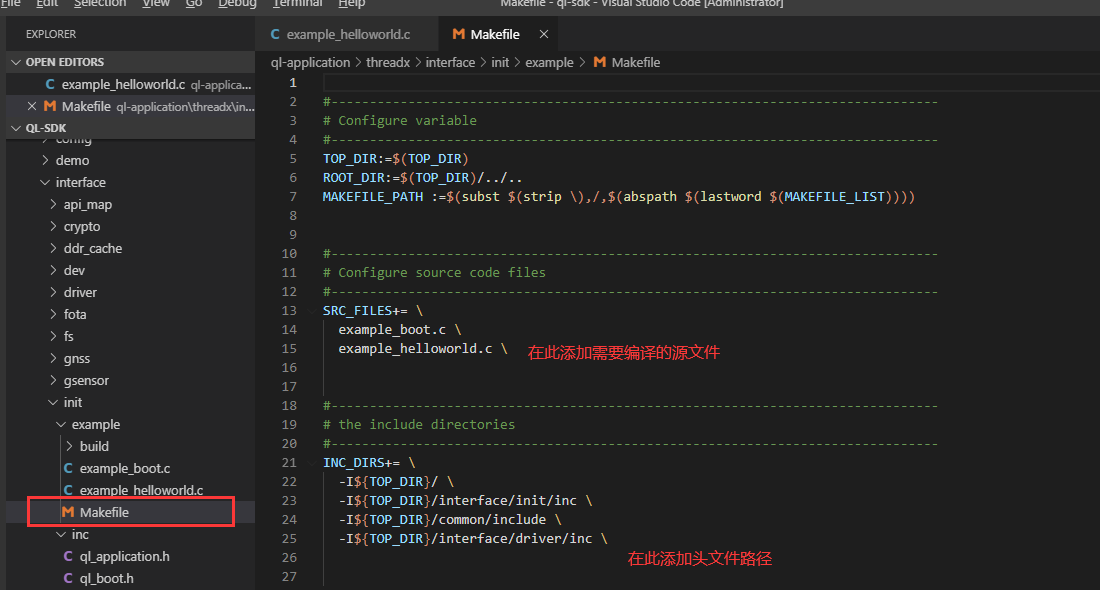Collapse the OPEN EDITORS section
The image size is (1100, 590).
(16, 62)
